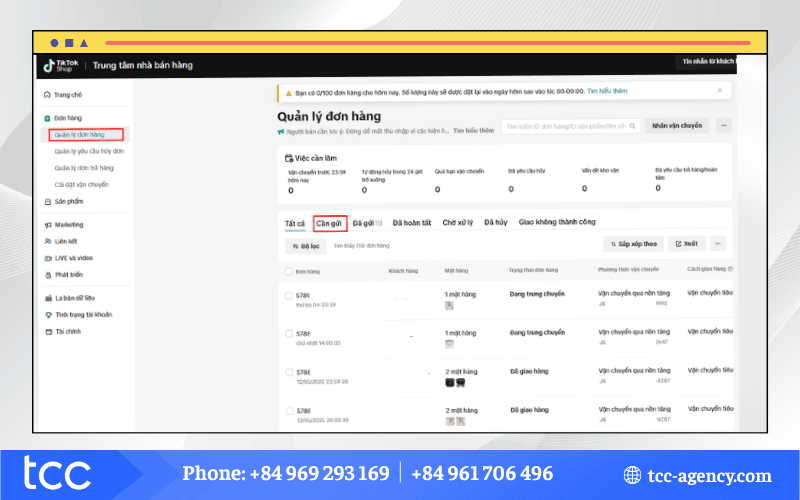Click the Marketing megaphone icon
This screenshot has height=500, width=800.
47,225
